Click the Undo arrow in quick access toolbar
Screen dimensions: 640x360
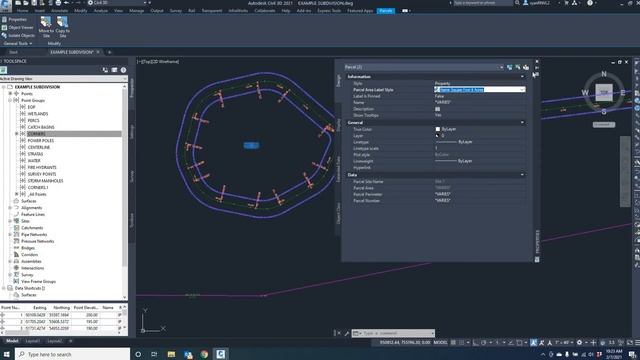point(66,3)
